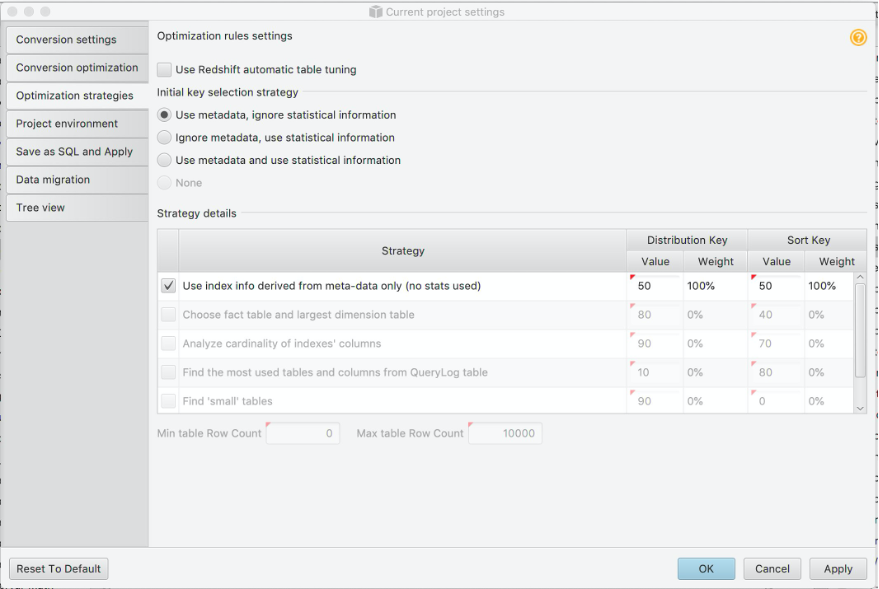Open the Data migration tab
This screenshot has height=589, width=879.
click(x=77, y=180)
